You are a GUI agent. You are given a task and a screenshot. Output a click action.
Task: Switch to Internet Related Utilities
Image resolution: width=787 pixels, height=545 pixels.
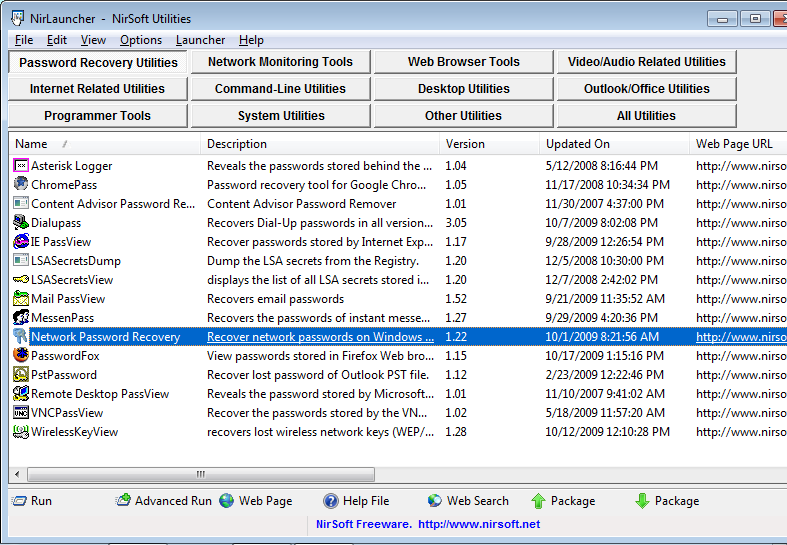click(97, 89)
